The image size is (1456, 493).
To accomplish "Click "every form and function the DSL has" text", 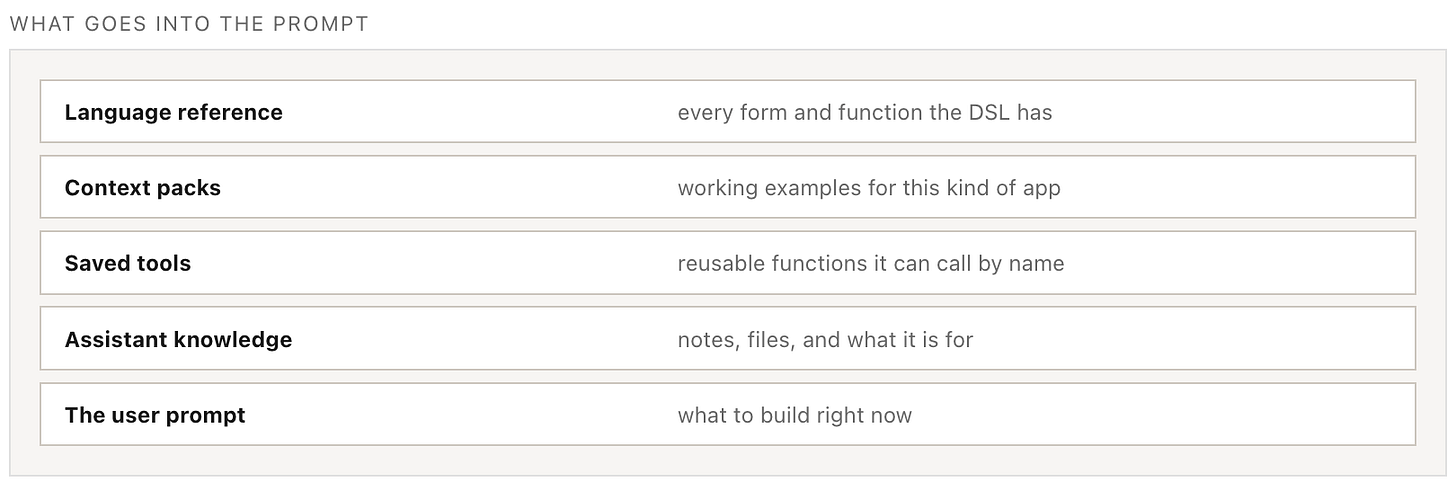I will tap(865, 112).
